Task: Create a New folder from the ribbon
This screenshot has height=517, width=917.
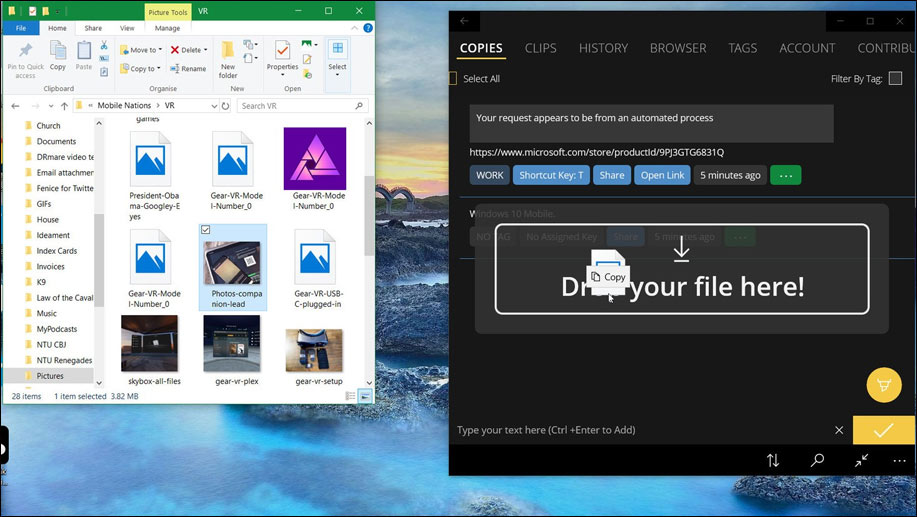Action: (228, 60)
